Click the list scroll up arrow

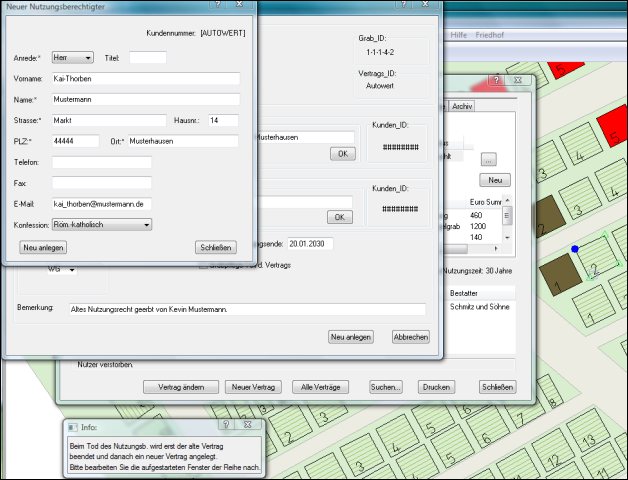point(507,200)
